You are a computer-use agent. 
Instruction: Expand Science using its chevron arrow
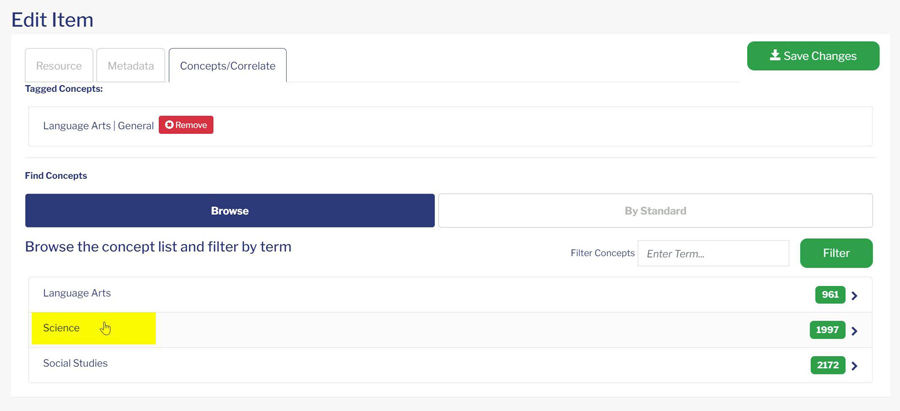[x=855, y=331]
